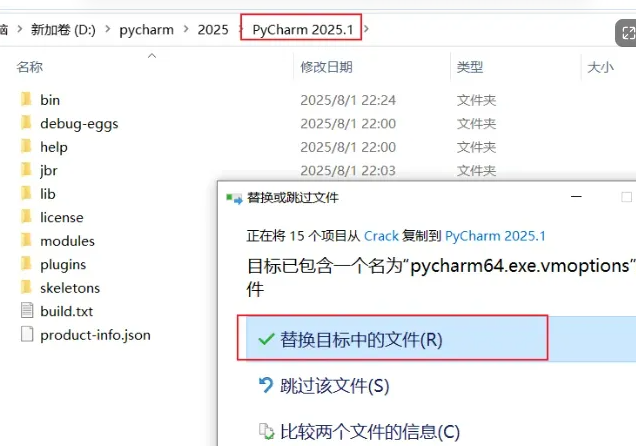636x446 pixels.
Task: Expand the chevron after PyCharm 2025.1 breadcrumb
Action: click(366, 29)
